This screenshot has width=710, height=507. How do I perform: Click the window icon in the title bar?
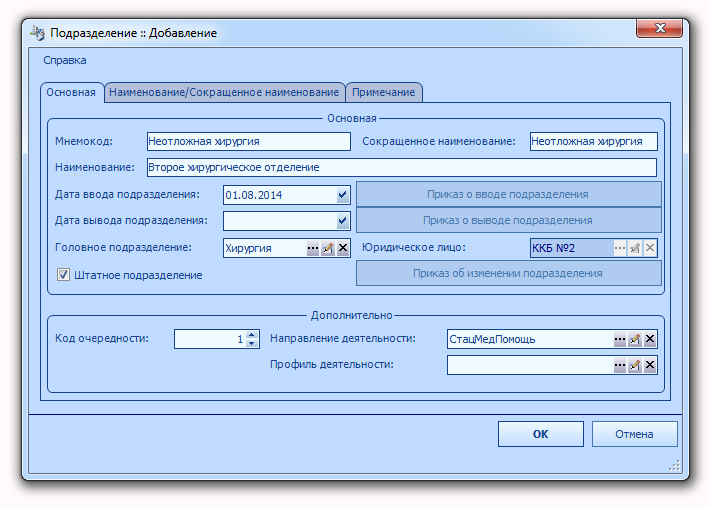point(38,33)
